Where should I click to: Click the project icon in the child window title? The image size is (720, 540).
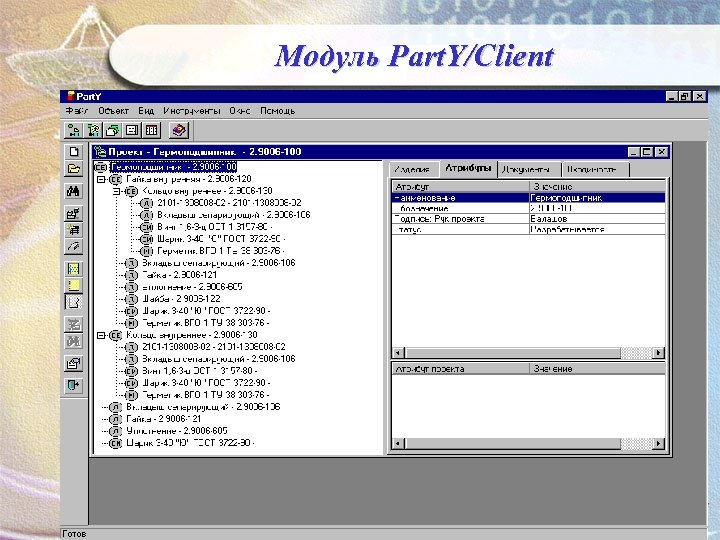coord(100,152)
